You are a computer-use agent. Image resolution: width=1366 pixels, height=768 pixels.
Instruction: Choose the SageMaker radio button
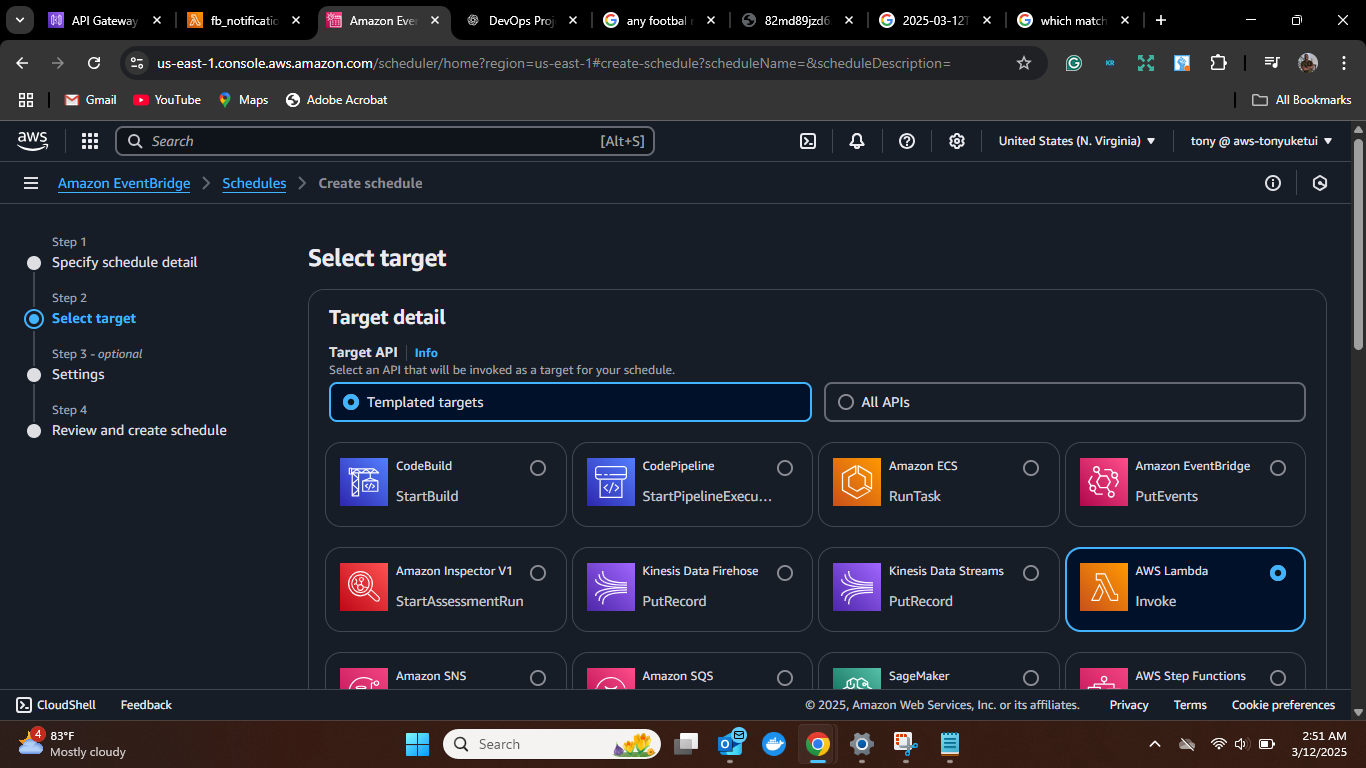[1031, 678]
